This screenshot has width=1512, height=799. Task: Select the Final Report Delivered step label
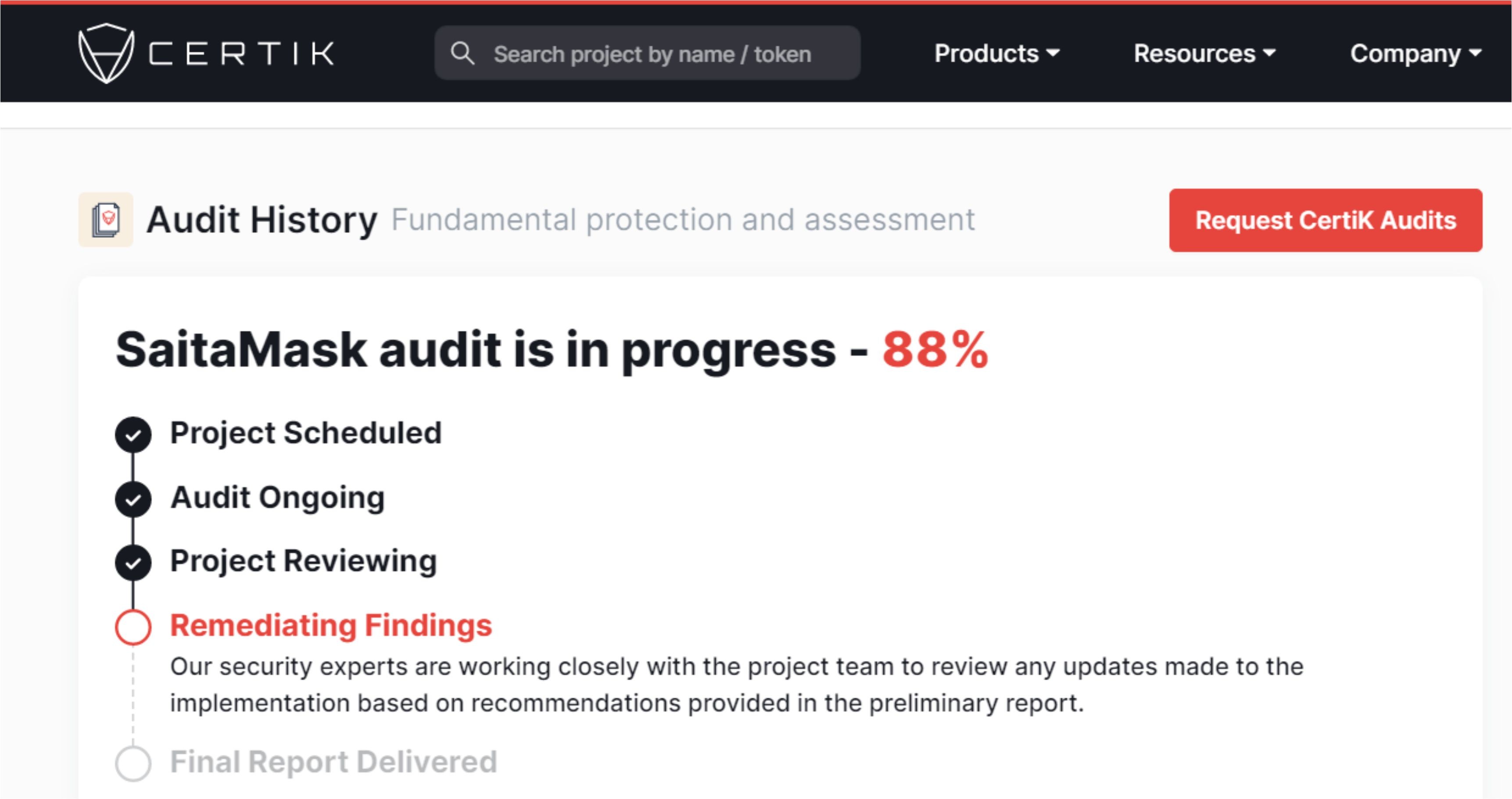click(333, 762)
